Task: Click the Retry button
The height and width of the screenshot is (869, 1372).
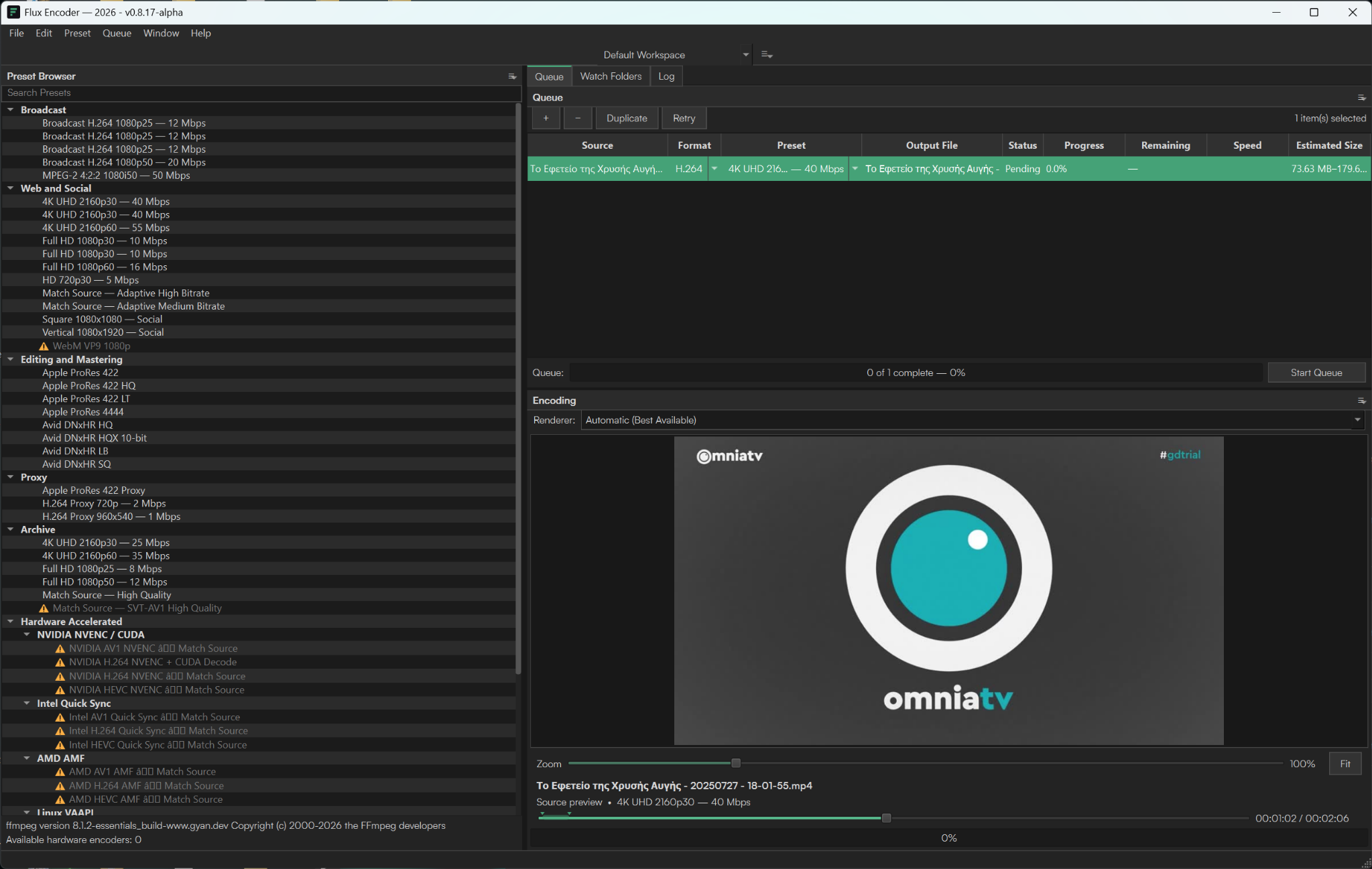Action: click(x=684, y=119)
